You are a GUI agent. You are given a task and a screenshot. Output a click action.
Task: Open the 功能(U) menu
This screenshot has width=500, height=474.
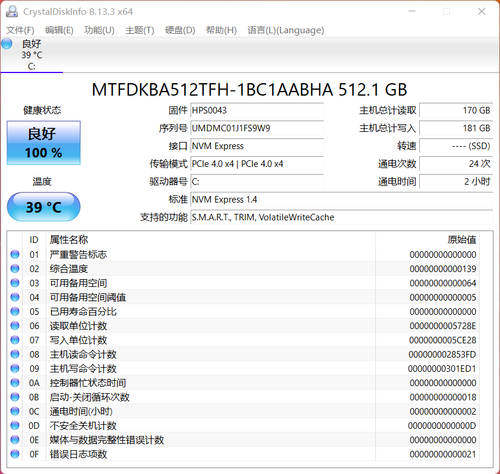click(x=99, y=30)
